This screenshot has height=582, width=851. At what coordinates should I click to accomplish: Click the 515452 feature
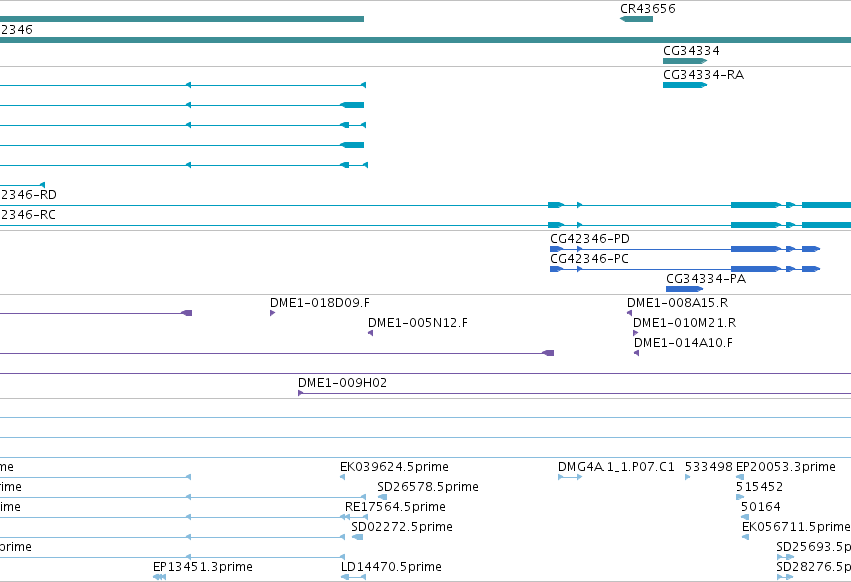pos(740,497)
